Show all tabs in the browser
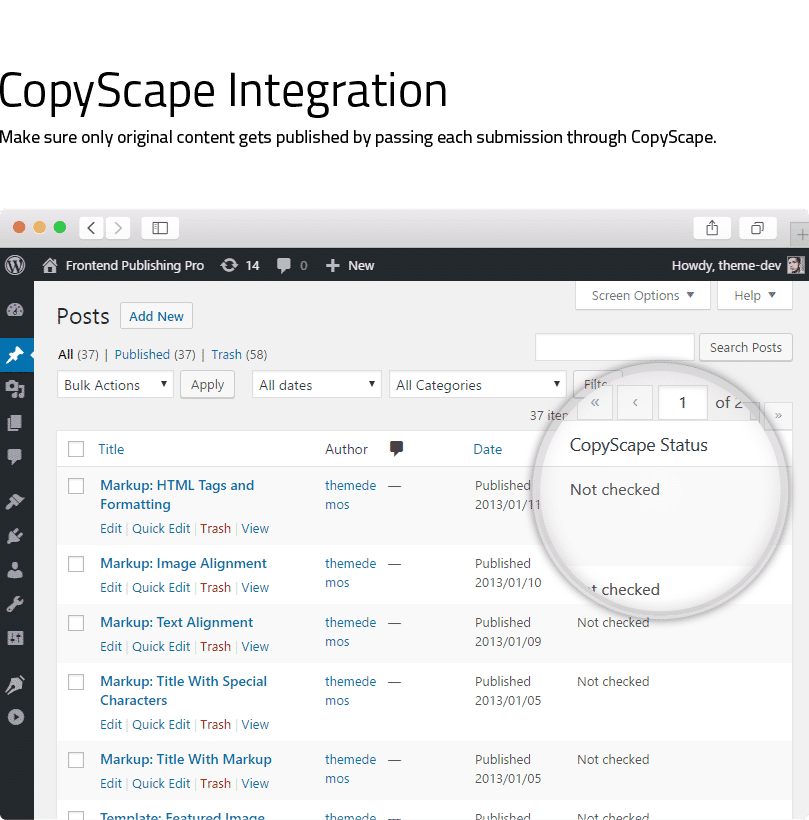The height and width of the screenshot is (820, 809). point(757,228)
